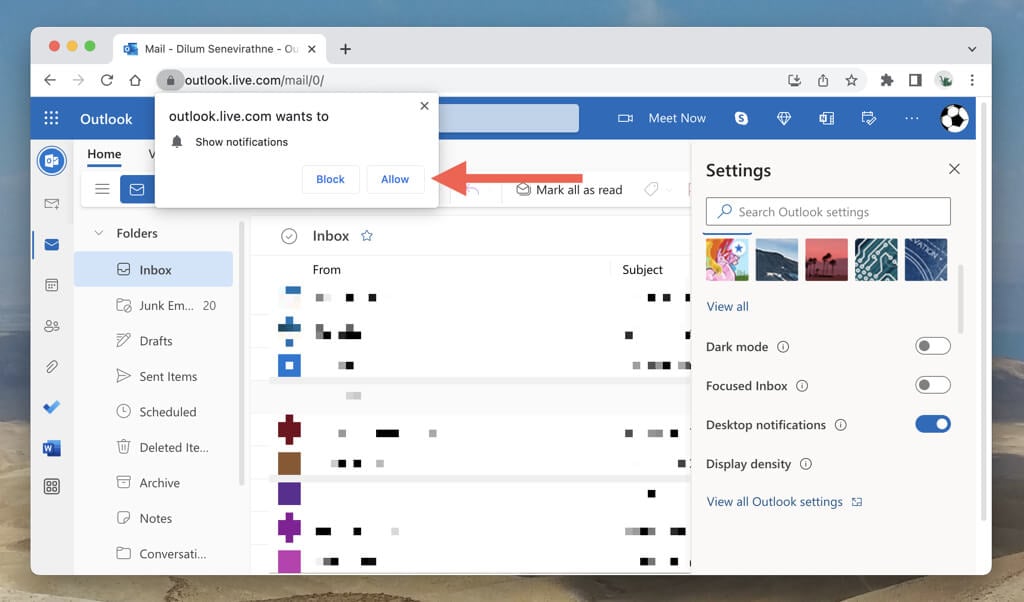The height and width of the screenshot is (602, 1024).
Task: Turn off Desktop notifications switch
Action: click(933, 424)
